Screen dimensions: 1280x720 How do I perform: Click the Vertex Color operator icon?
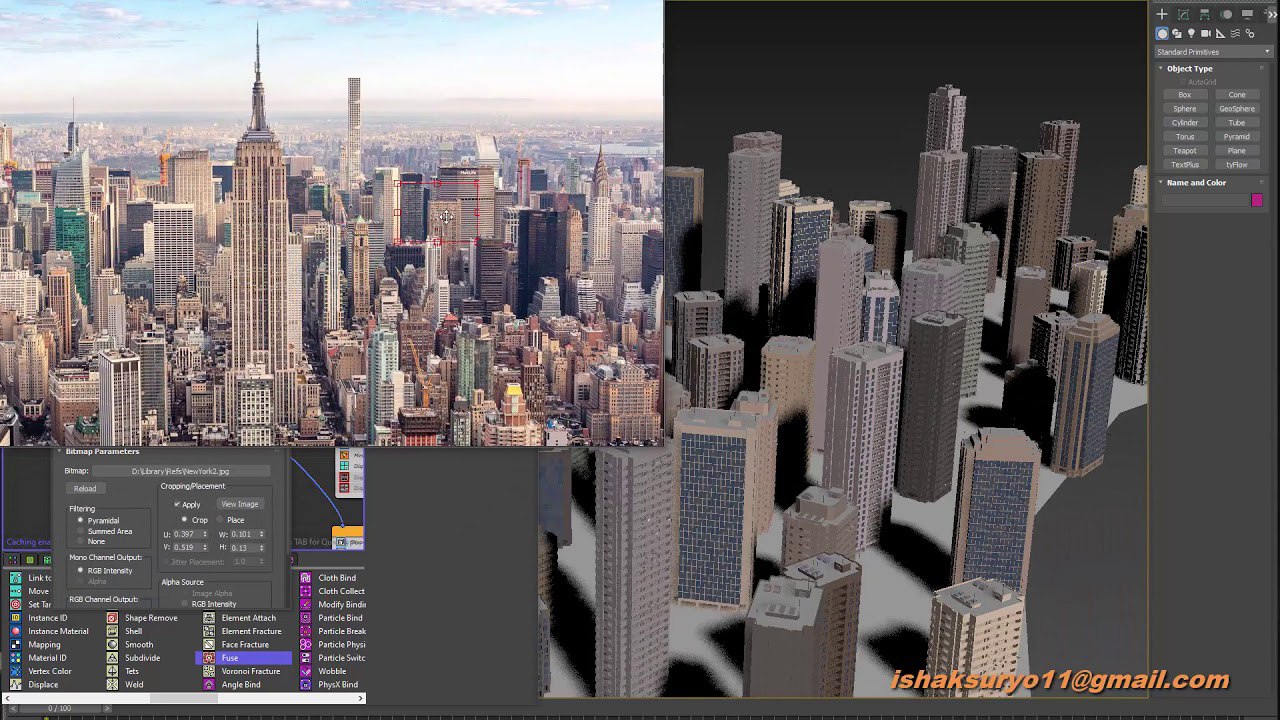[x=15, y=671]
